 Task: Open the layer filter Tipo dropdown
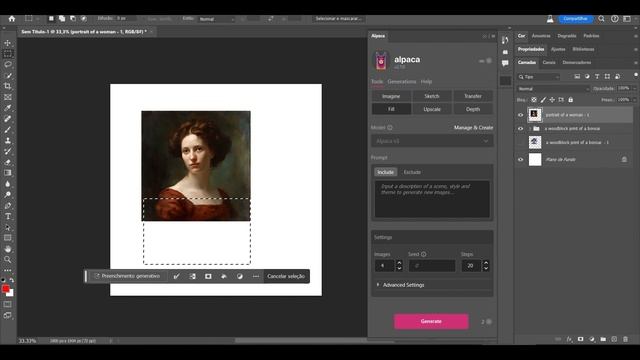[x=538, y=77]
